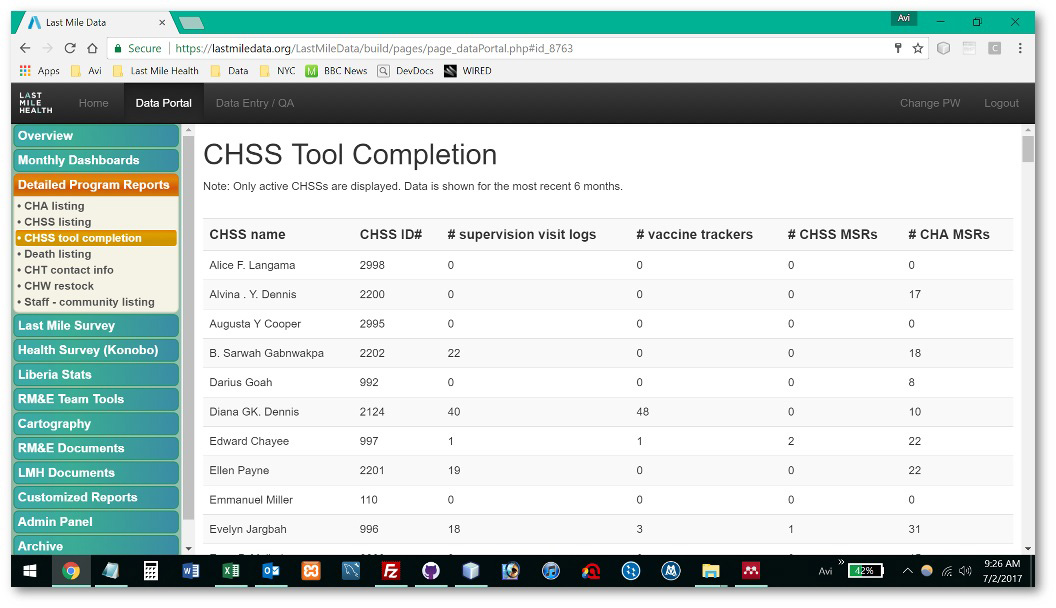Open the CHW restock report
This screenshot has width=1056, height=608.
coord(59,286)
